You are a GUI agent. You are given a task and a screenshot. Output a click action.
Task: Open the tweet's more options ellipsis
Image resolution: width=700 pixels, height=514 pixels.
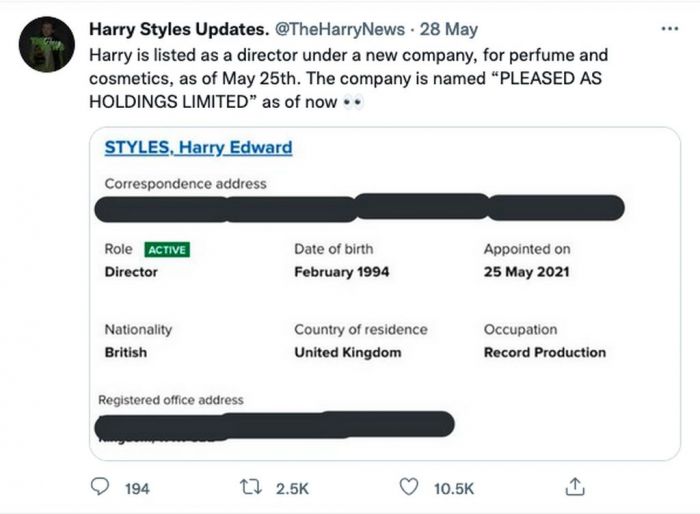[670, 28]
